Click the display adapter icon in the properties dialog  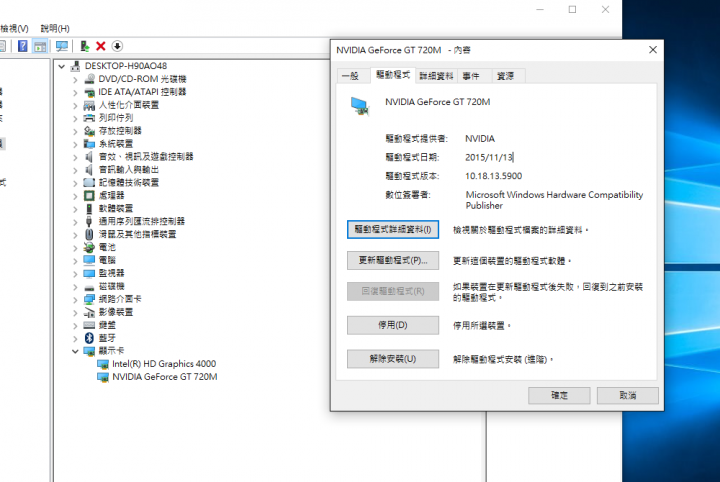[x=360, y=106]
